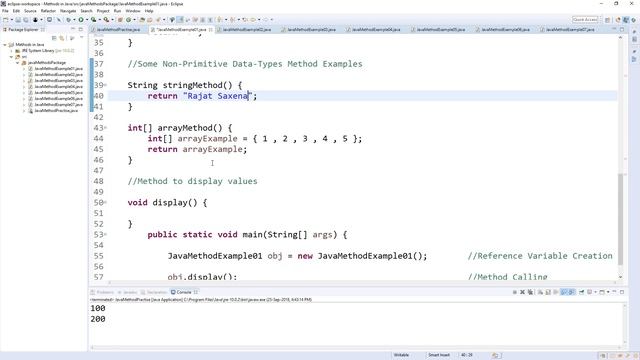The width and height of the screenshot is (640, 360).
Task: Click the External Tools run icon
Action: (x=106, y=20)
